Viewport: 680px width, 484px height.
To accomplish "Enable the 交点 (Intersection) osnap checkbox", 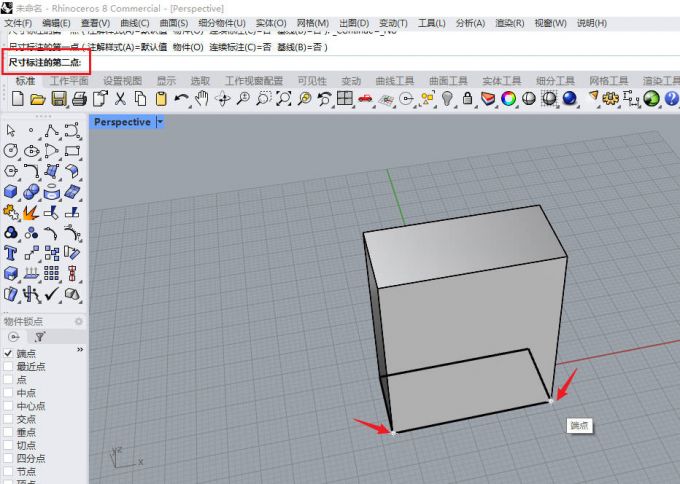I will [x=8, y=419].
